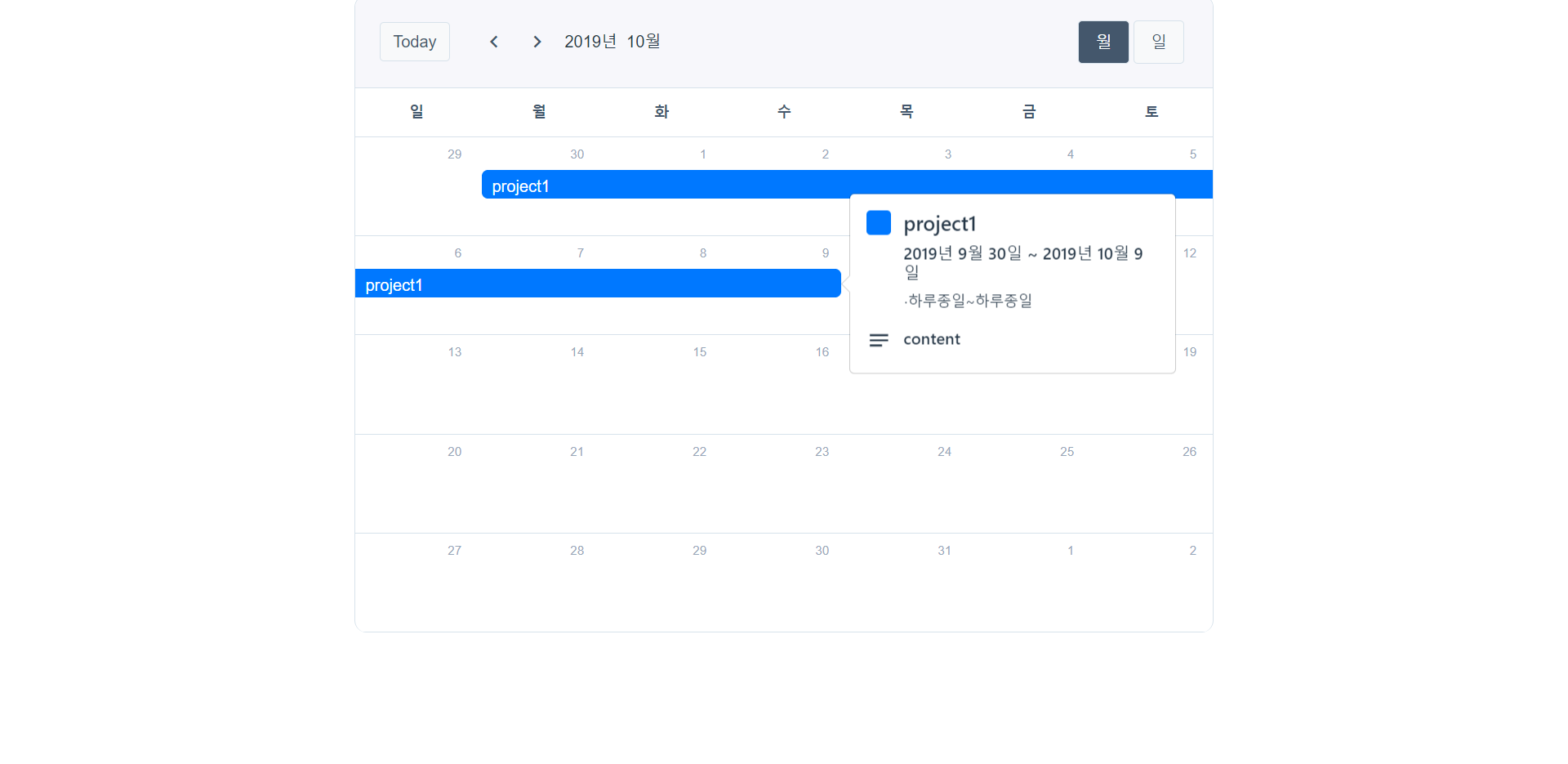Click the content text in the event popup
Viewport: 1568px width, 764px height.
(931, 339)
